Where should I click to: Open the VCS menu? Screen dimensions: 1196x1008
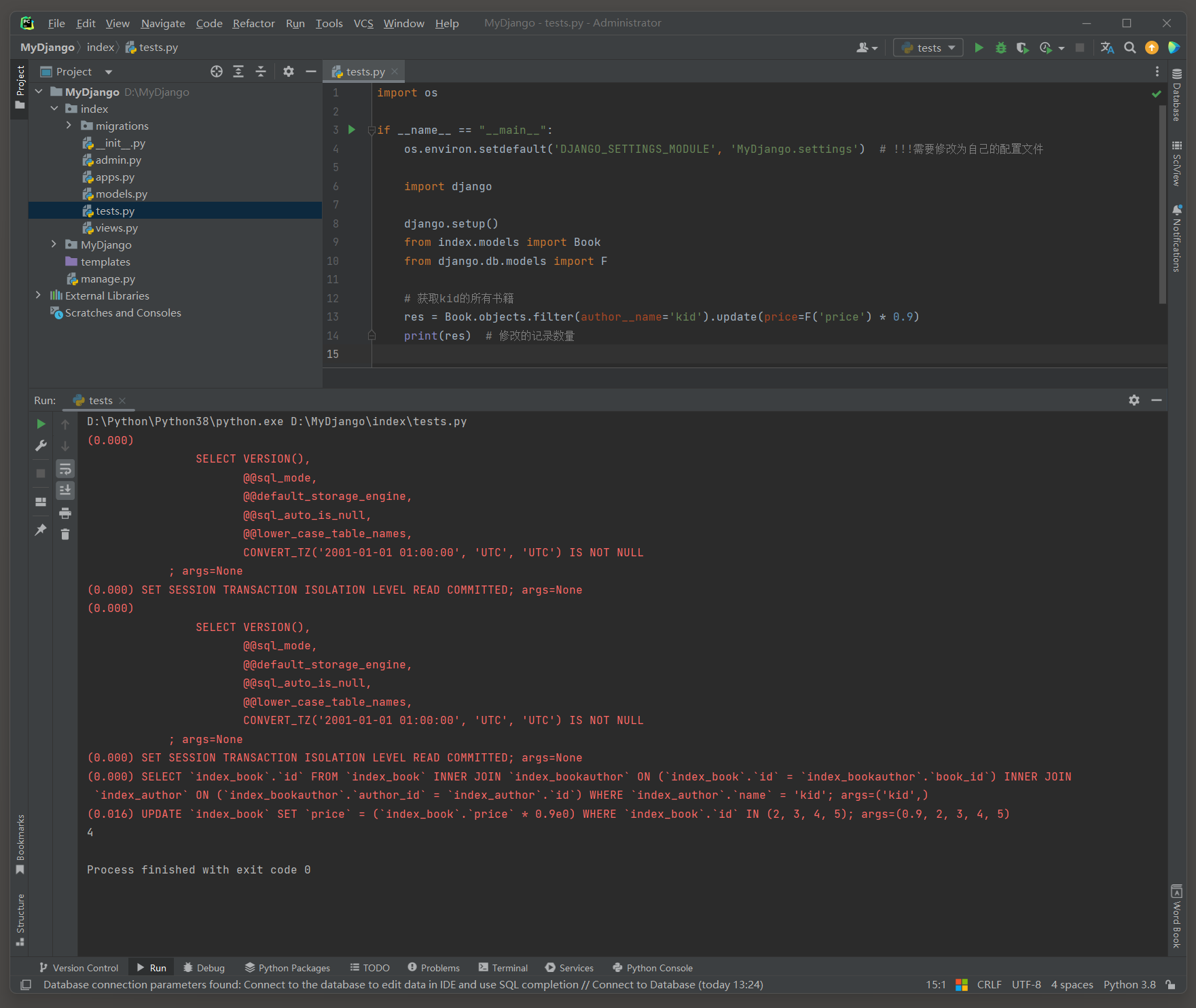pos(363,23)
